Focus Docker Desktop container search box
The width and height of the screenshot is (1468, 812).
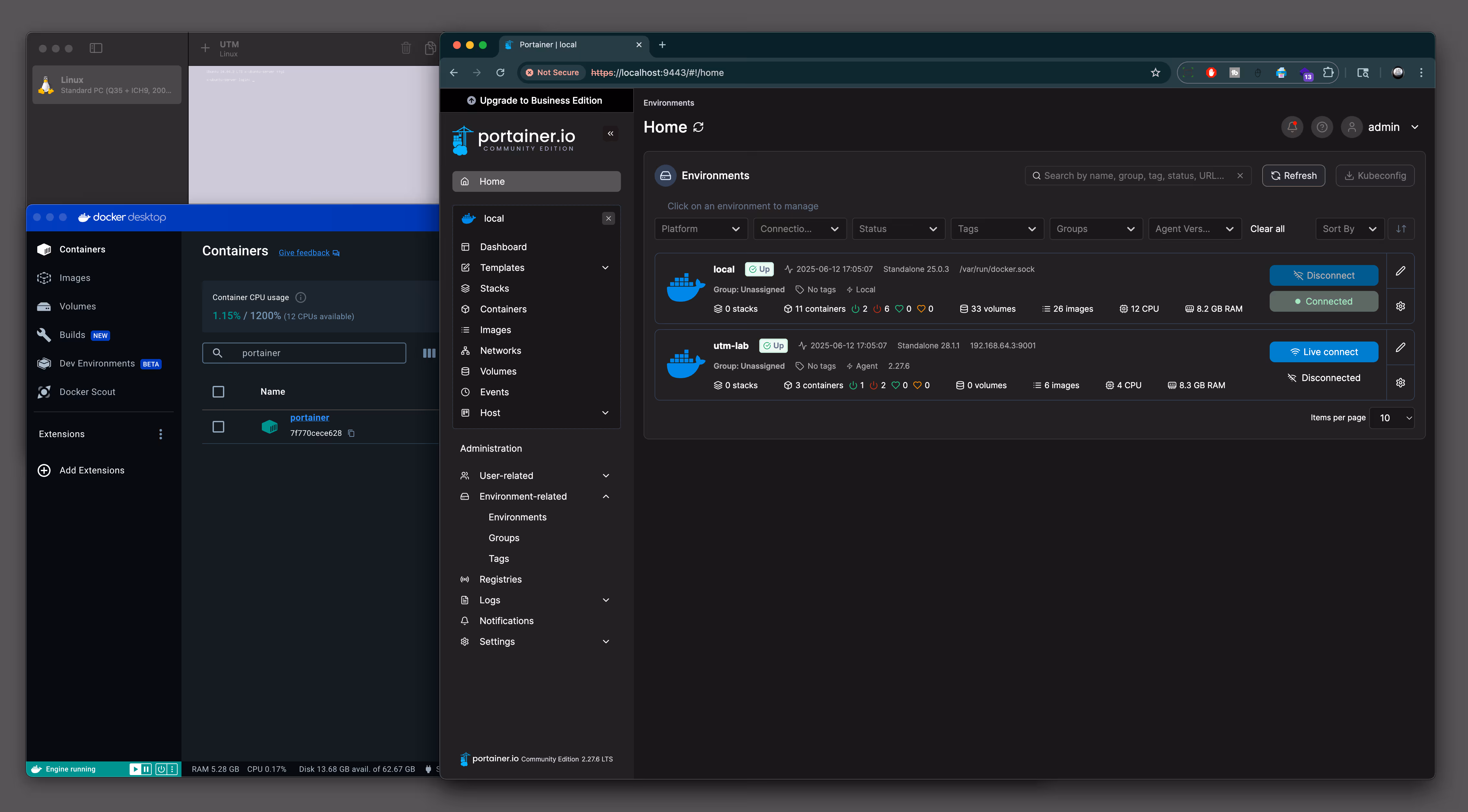click(304, 353)
